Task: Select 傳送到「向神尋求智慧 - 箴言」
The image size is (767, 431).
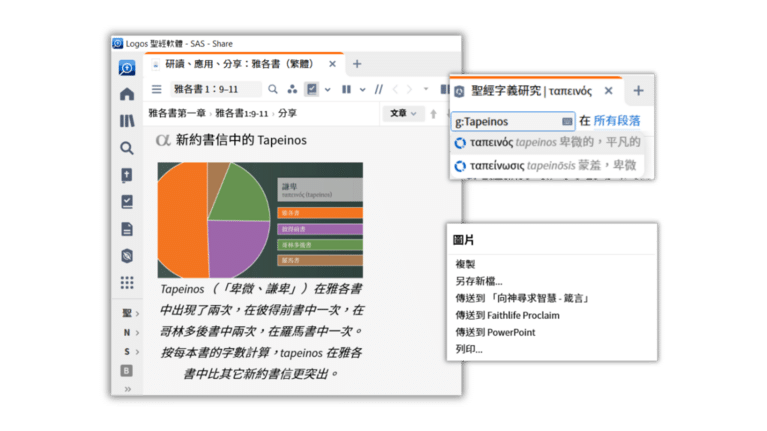Action: pos(522,298)
